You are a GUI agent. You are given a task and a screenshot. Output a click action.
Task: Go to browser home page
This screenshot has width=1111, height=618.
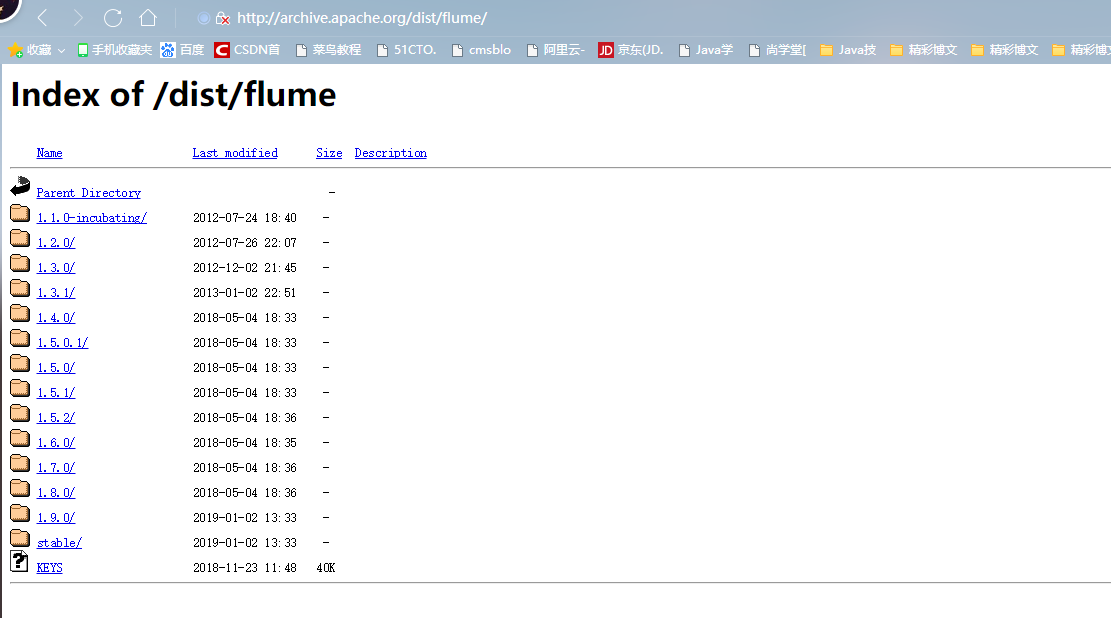tap(146, 17)
